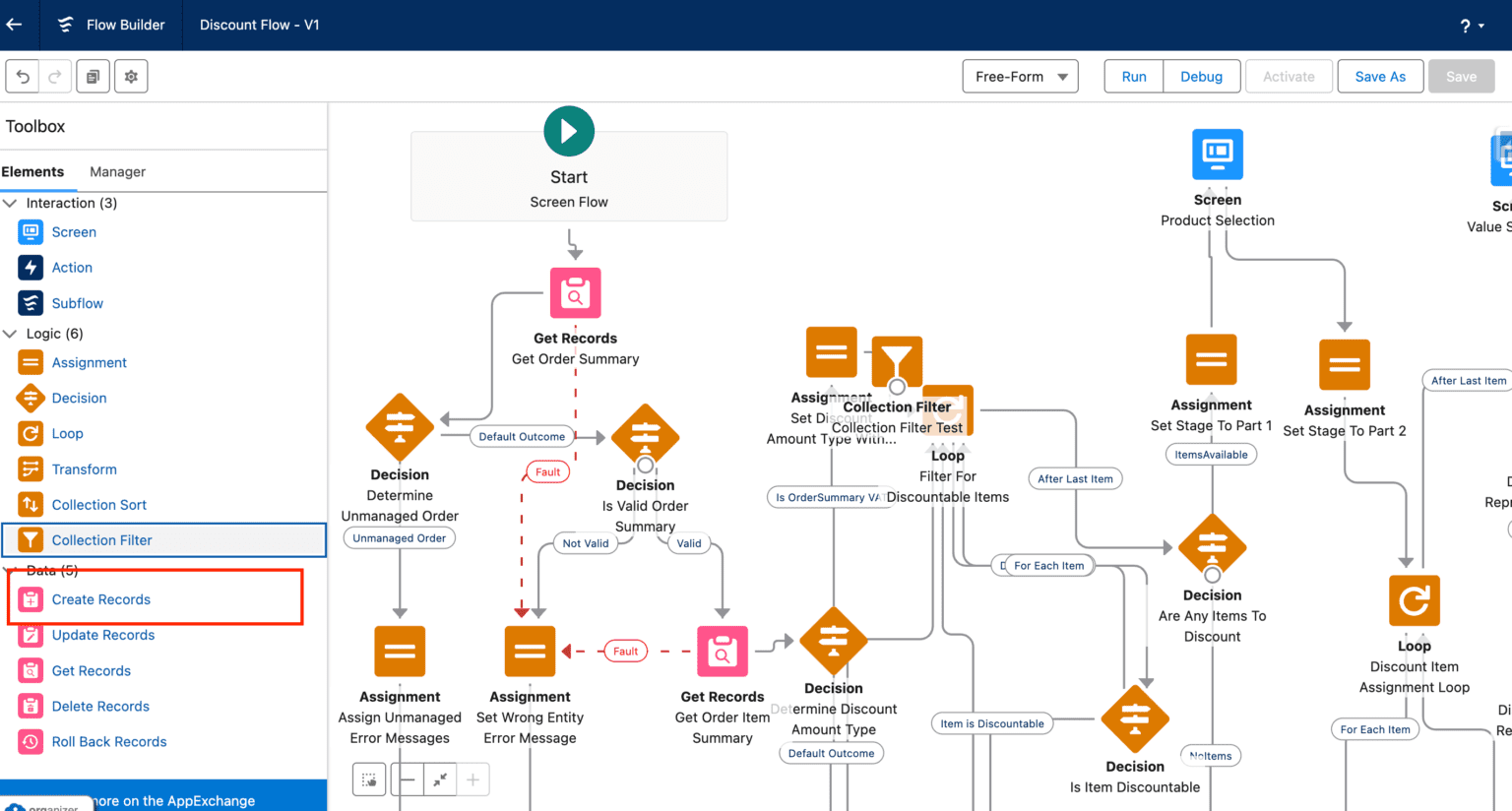Open flow settings gear icon
Screen dimensions: 1512x811
(131, 77)
